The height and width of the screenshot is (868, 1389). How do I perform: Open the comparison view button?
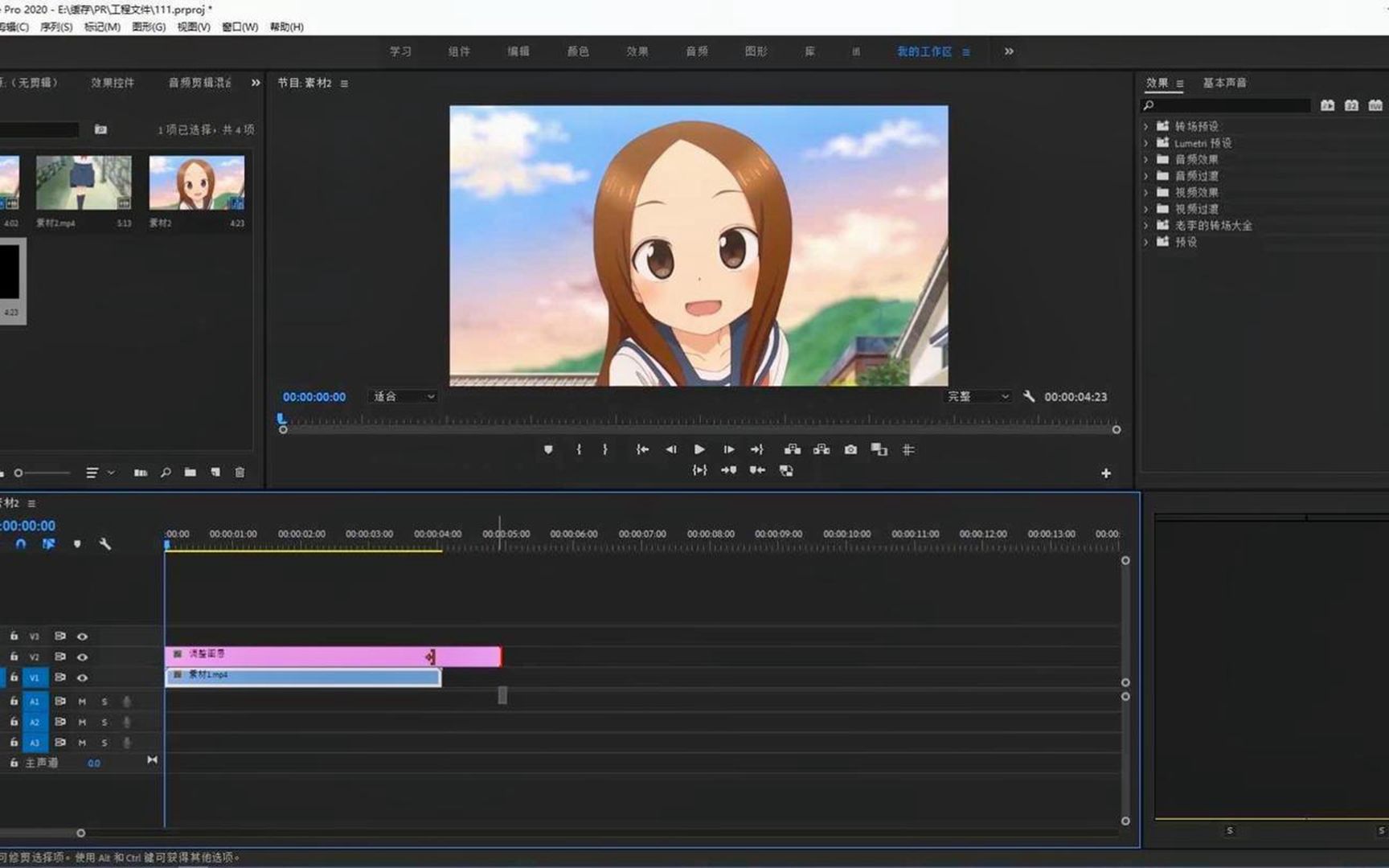tap(879, 449)
